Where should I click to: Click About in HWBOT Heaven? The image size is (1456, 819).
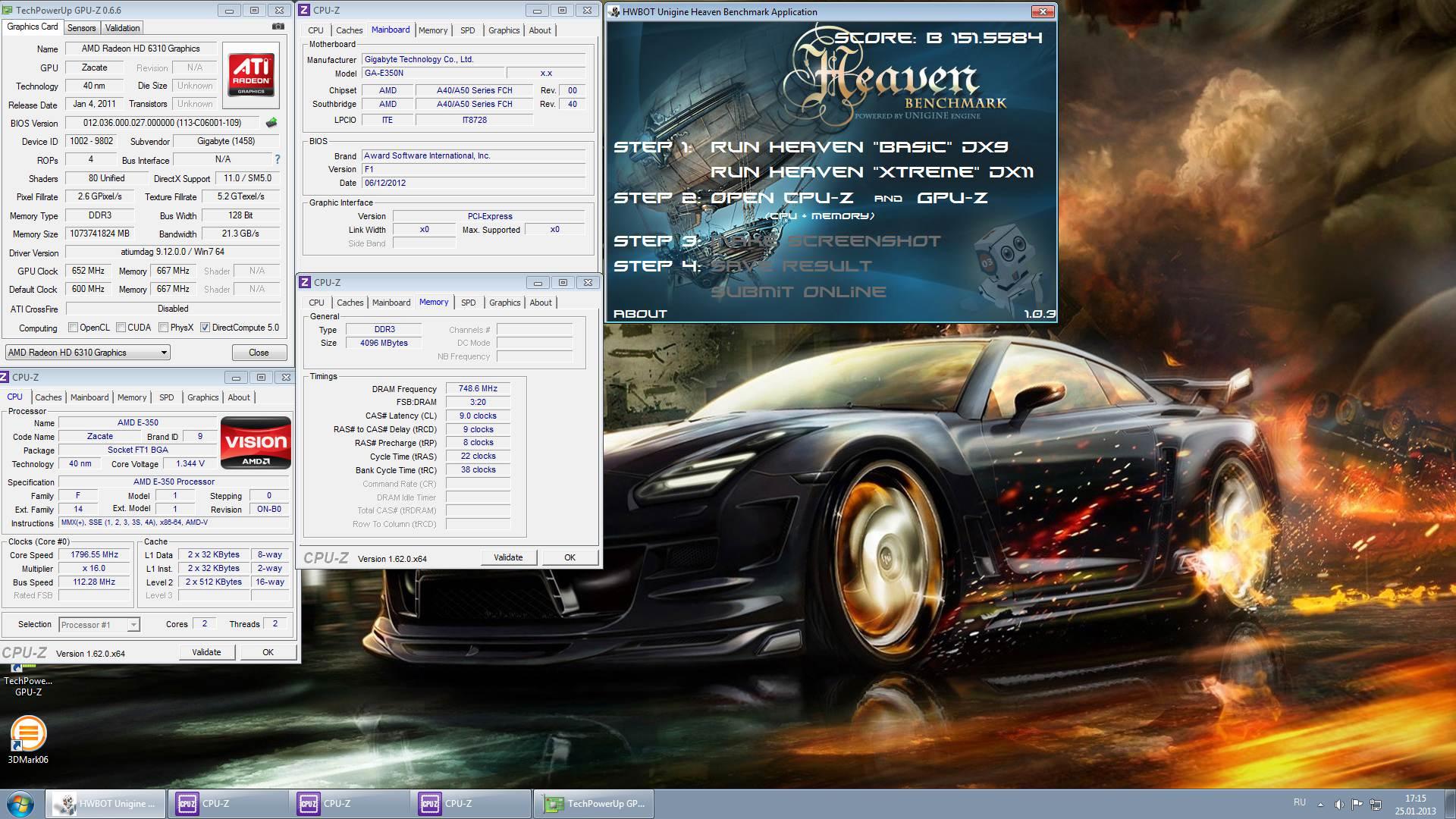coord(640,314)
